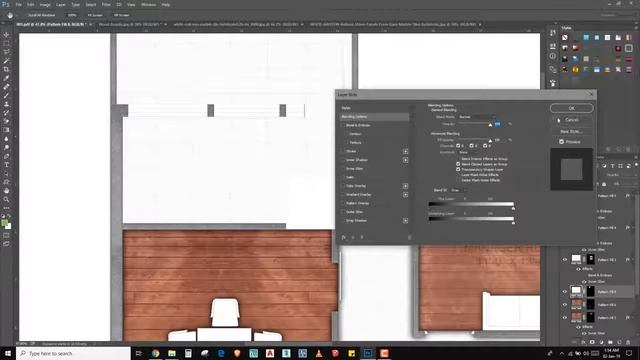The image size is (640, 360).
Task: Select the Zoom tool
Action: pyautogui.click(x=6, y=200)
